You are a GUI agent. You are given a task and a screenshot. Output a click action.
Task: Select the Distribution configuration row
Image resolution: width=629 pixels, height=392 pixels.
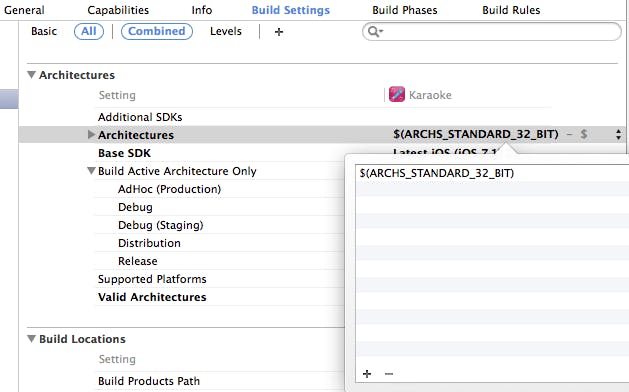[149, 243]
